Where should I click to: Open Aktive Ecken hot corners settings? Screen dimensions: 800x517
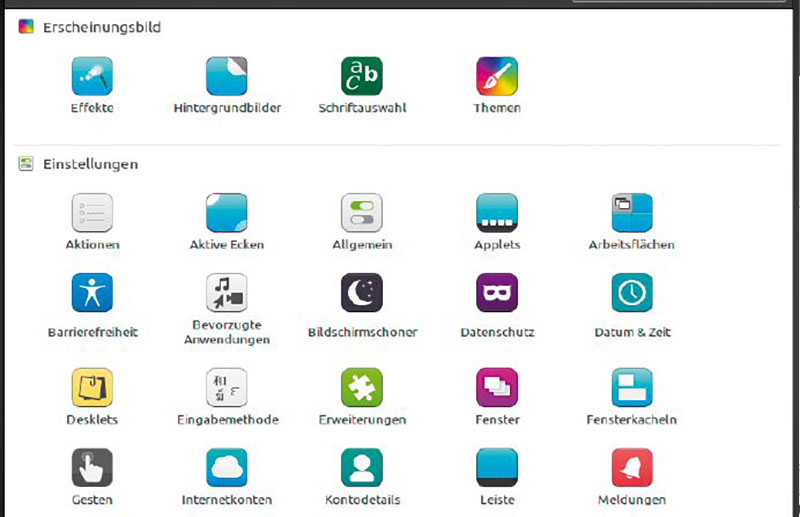click(227, 213)
